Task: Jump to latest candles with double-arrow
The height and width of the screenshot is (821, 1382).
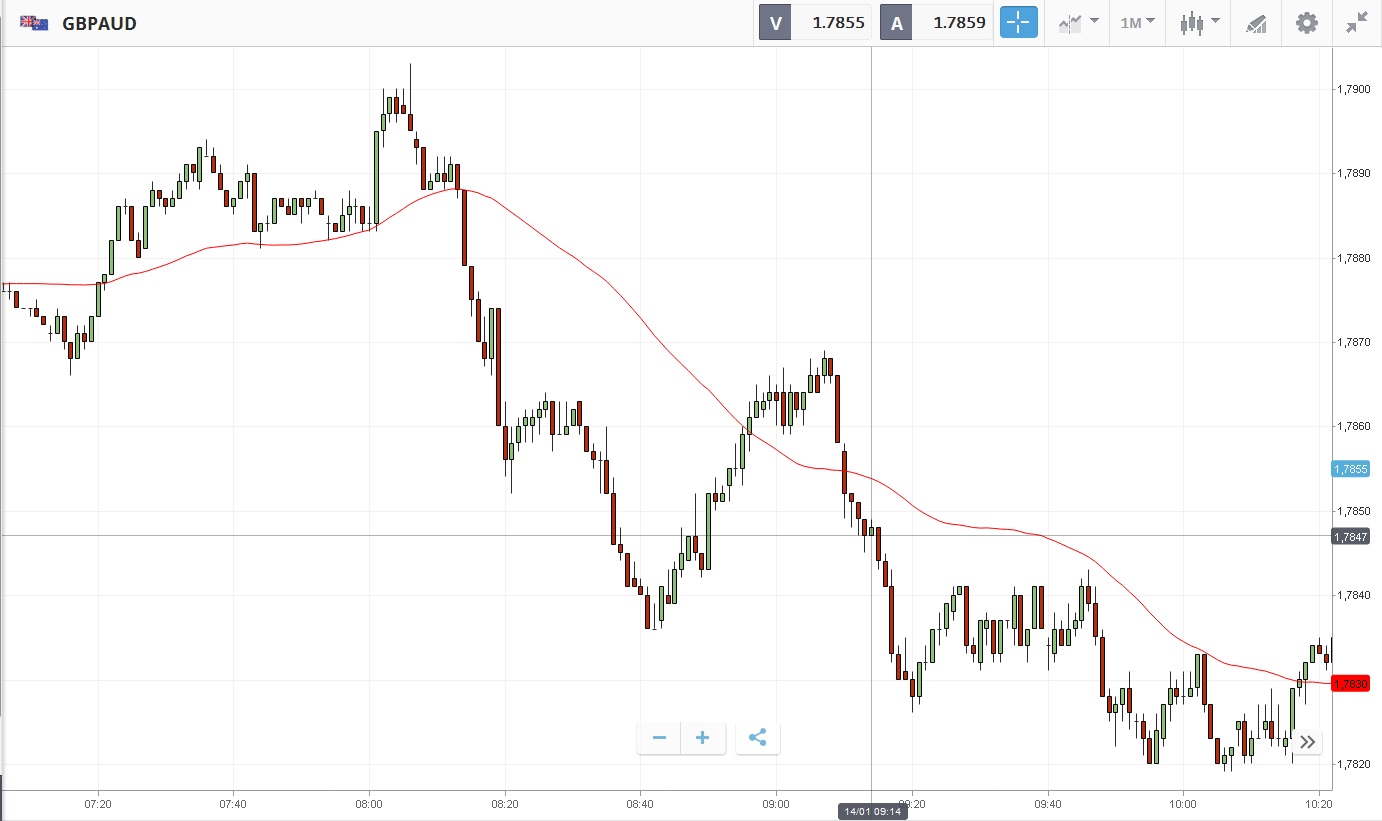Action: click(x=1307, y=742)
